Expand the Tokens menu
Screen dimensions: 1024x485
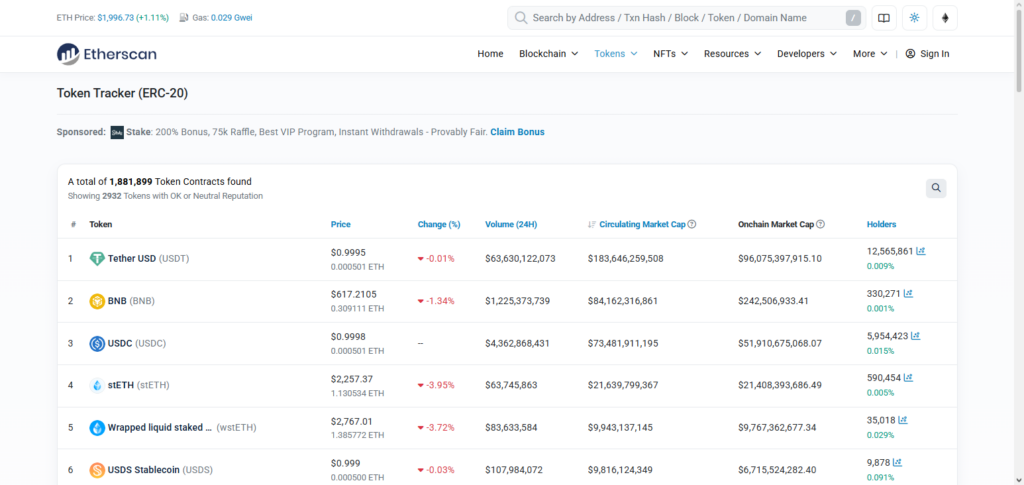coord(616,54)
